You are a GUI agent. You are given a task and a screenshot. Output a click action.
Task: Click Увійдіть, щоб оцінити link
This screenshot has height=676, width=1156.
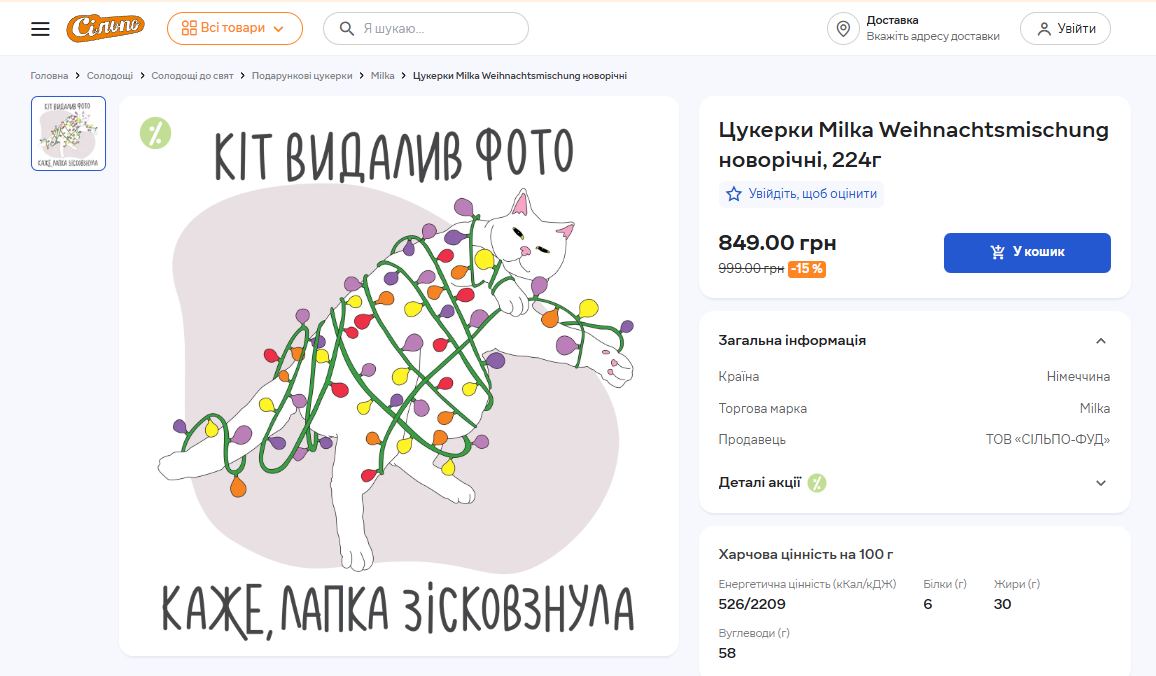(812, 194)
